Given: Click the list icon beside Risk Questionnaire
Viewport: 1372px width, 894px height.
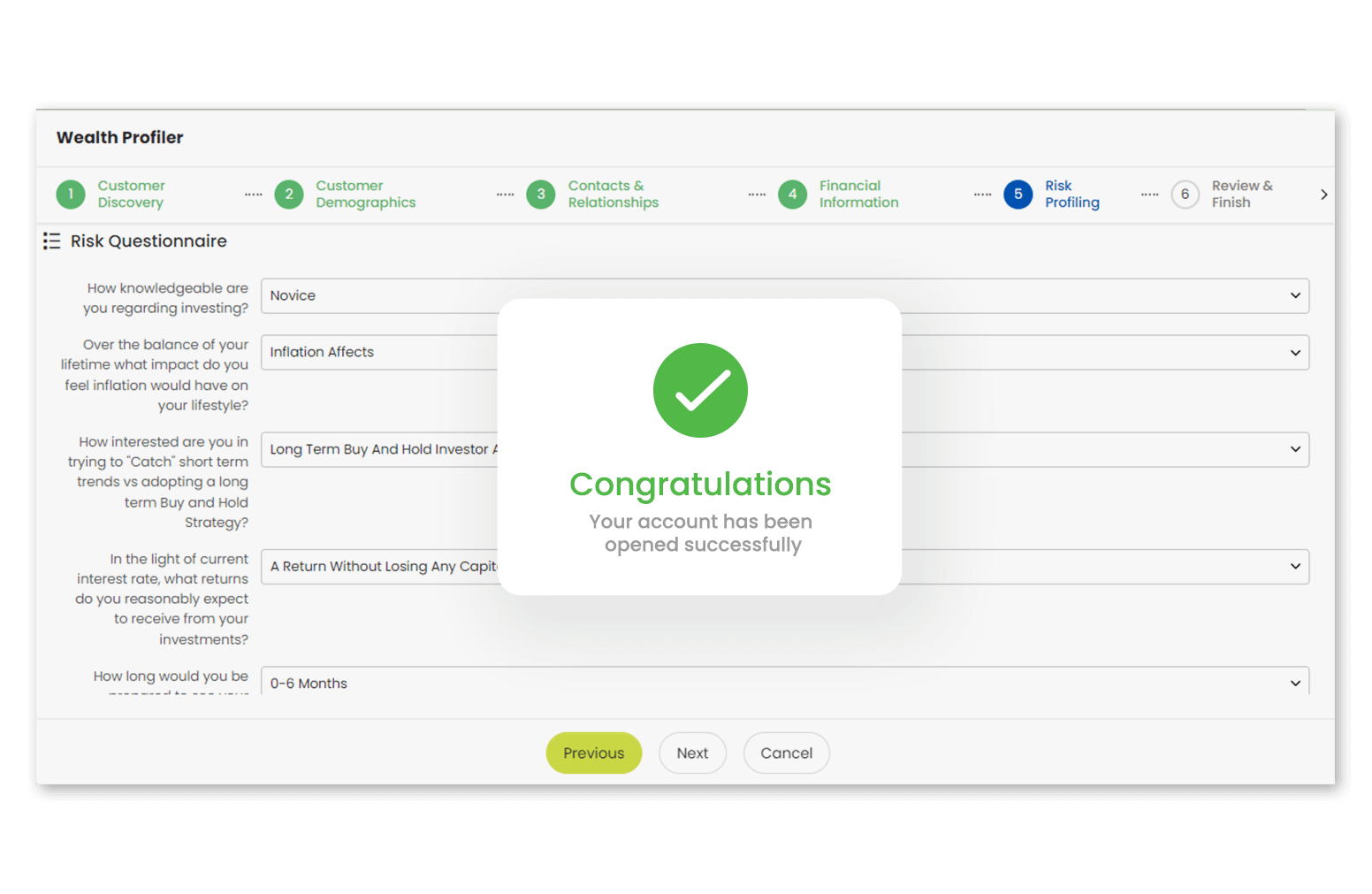Looking at the screenshot, I should tap(52, 241).
